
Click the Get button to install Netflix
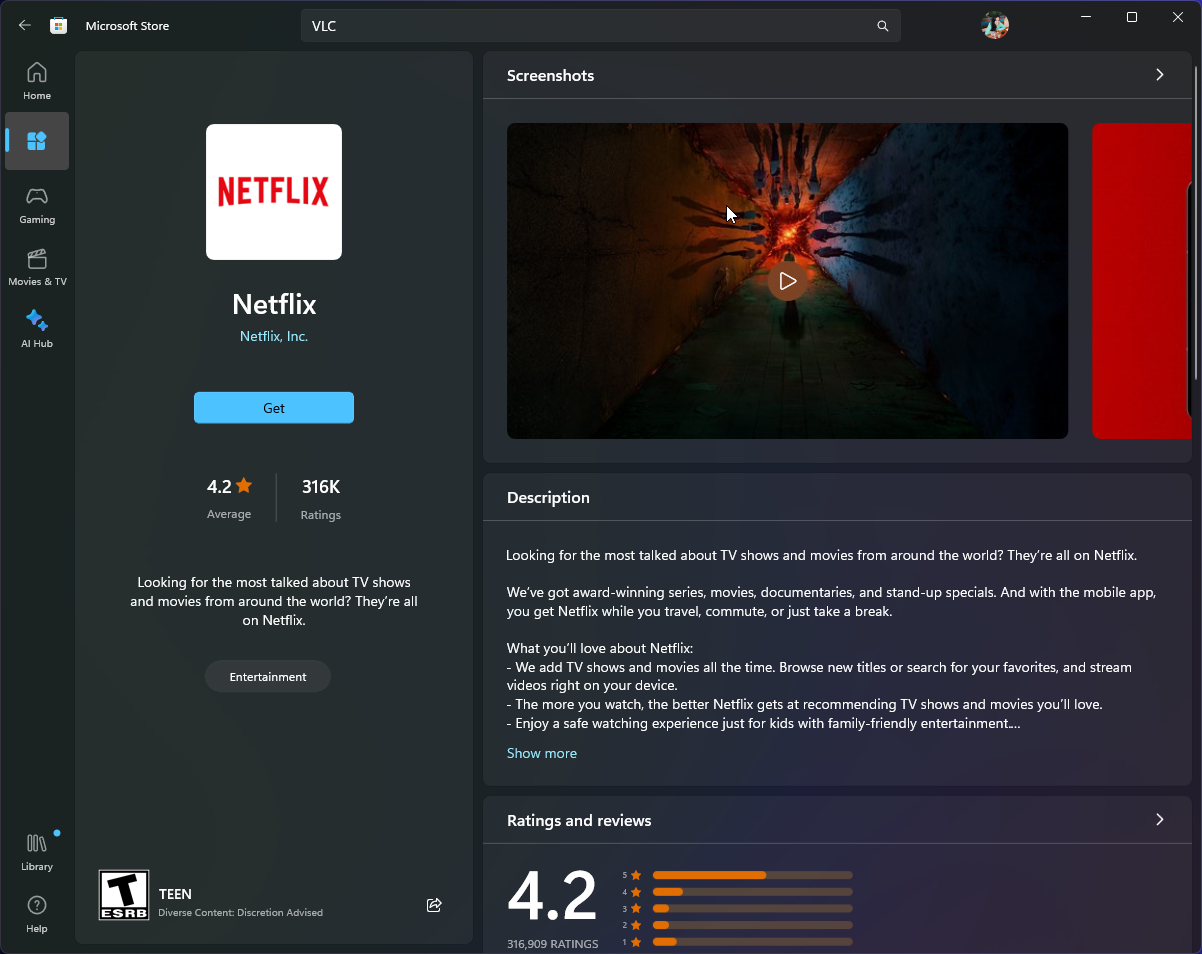(x=274, y=408)
